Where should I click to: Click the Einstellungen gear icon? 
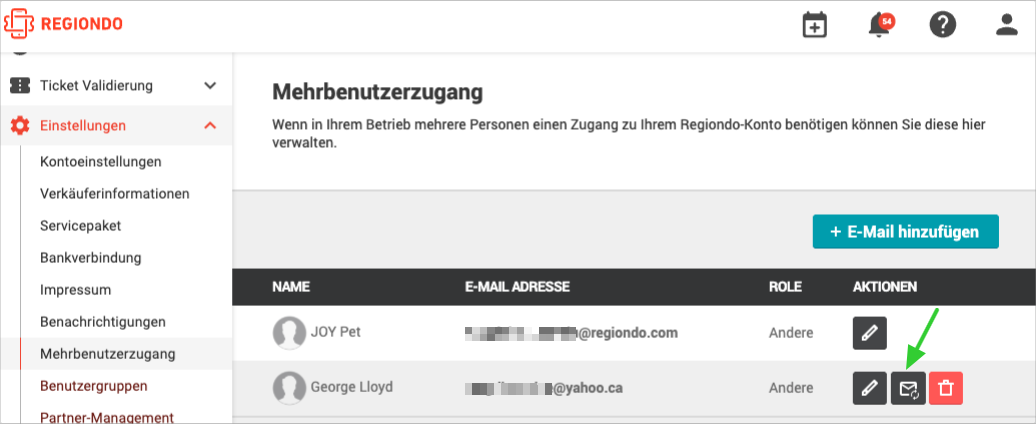click(20, 125)
